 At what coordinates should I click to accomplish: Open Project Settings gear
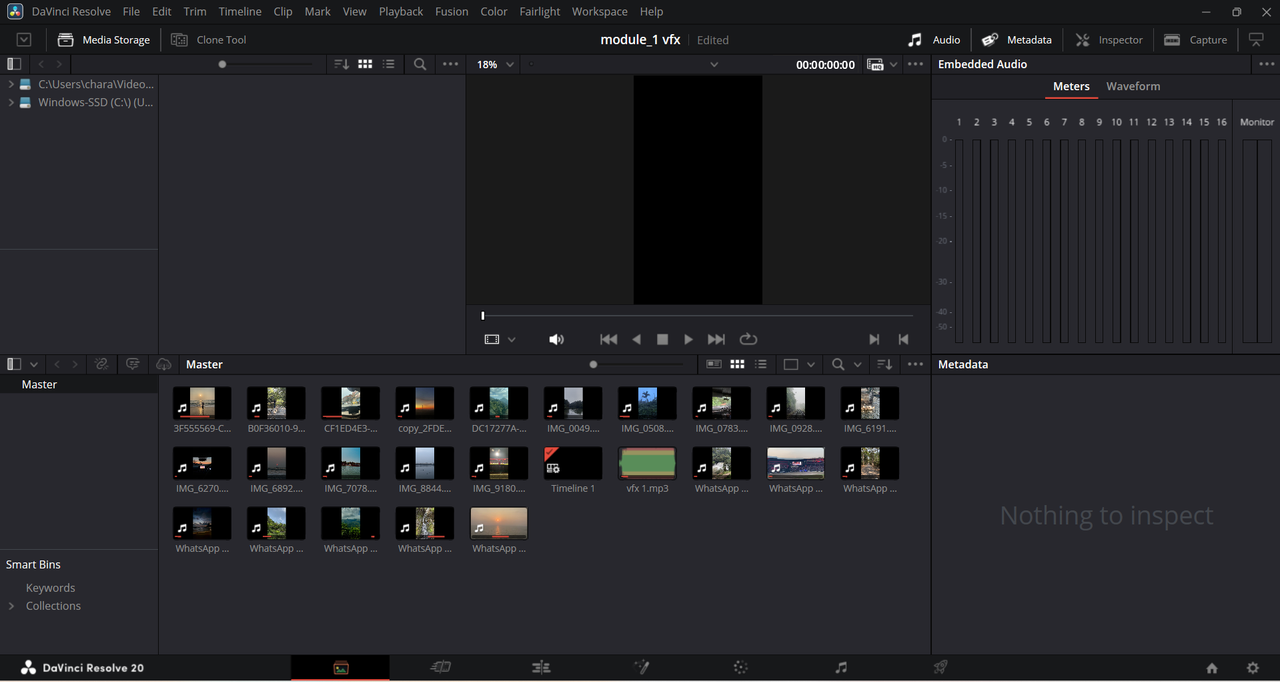[x=1253, y=668]
